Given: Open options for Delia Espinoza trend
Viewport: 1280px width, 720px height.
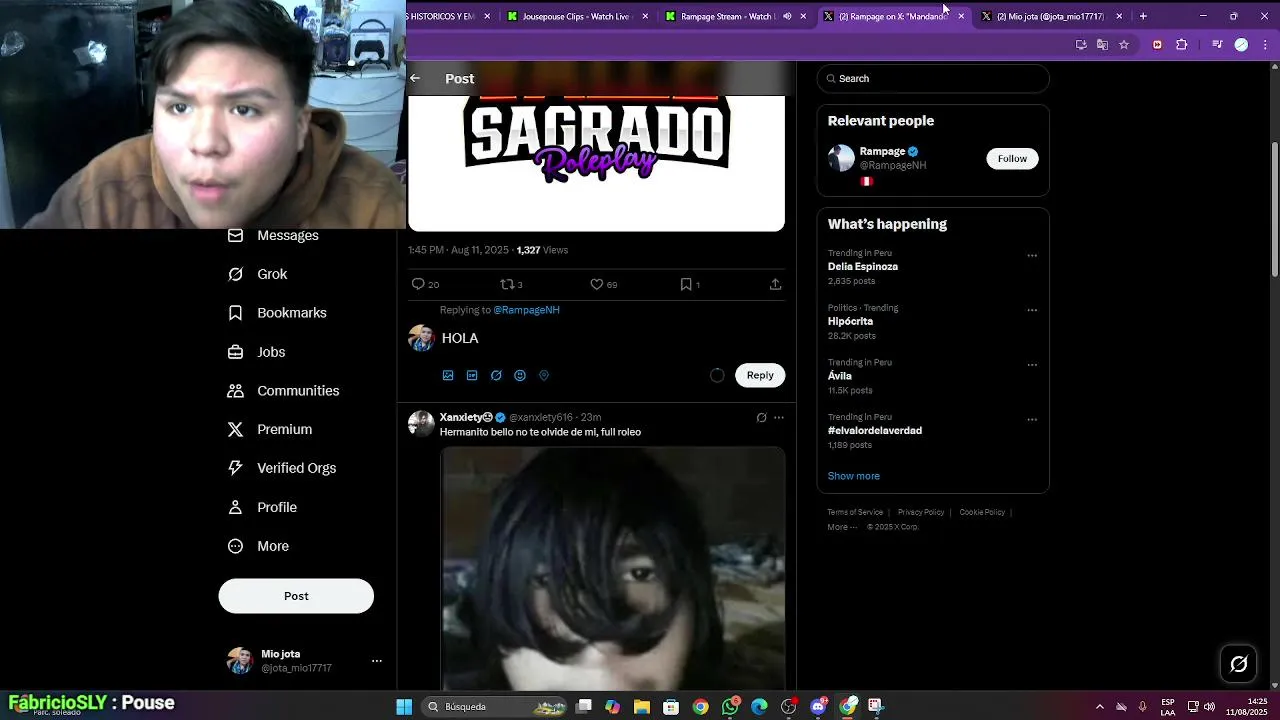Looking at the screenshot, I should point(1032,255).
